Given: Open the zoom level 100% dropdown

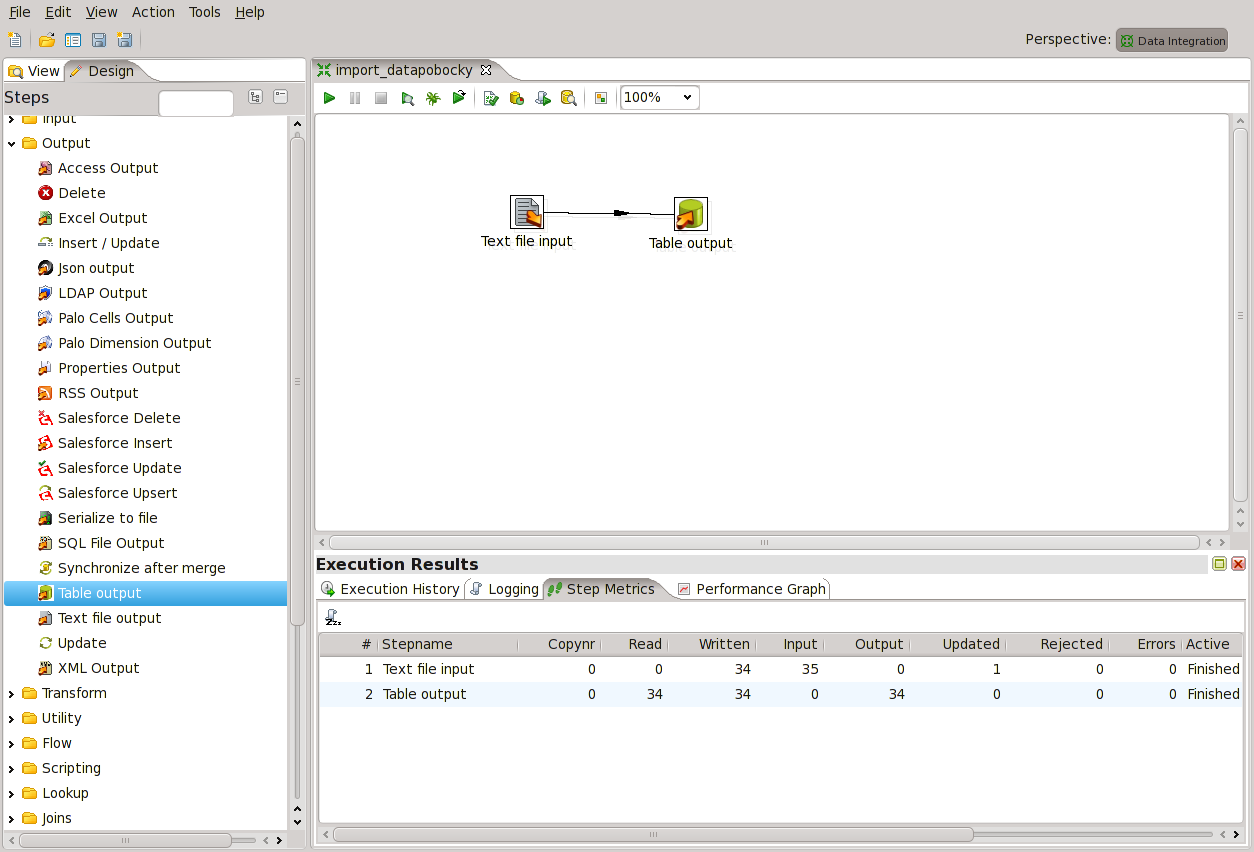Looking at the screenshot, I should click(x=660, y=97).
